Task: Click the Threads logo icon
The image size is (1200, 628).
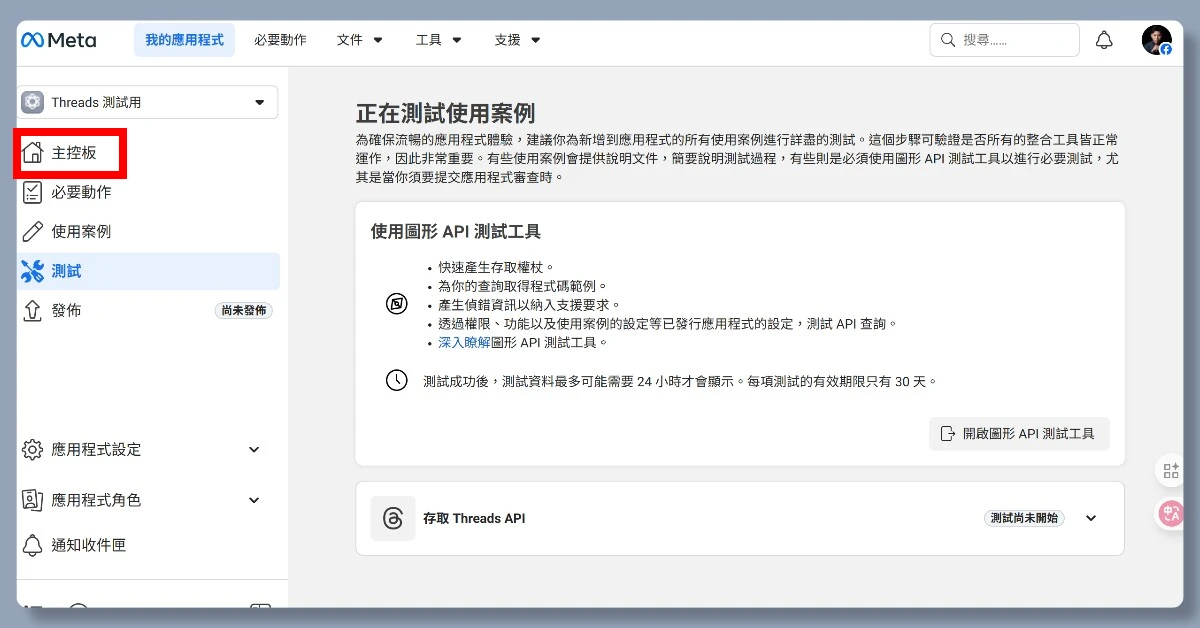Action: 393,518
